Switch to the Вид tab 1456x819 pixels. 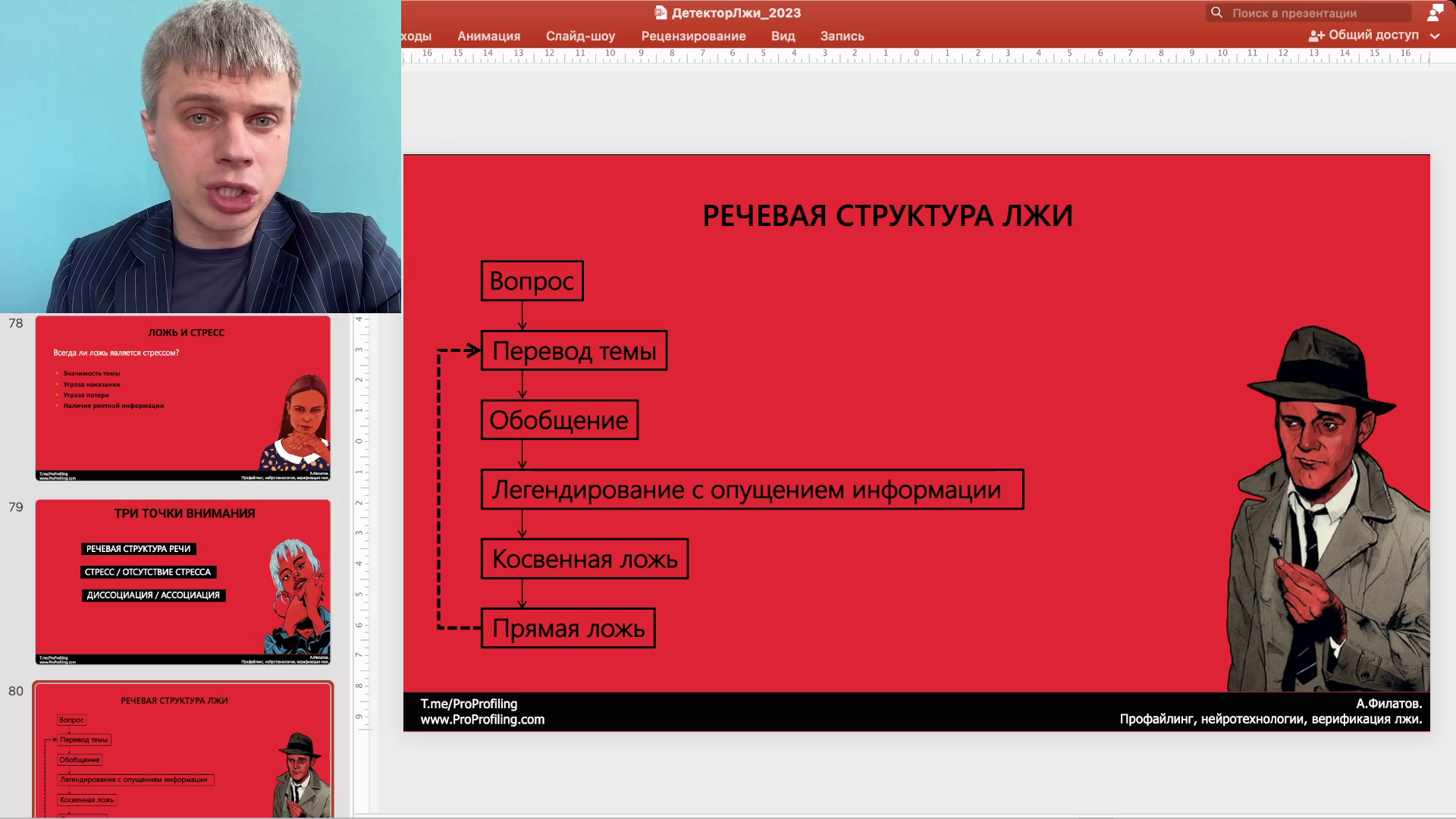[782, 36]
